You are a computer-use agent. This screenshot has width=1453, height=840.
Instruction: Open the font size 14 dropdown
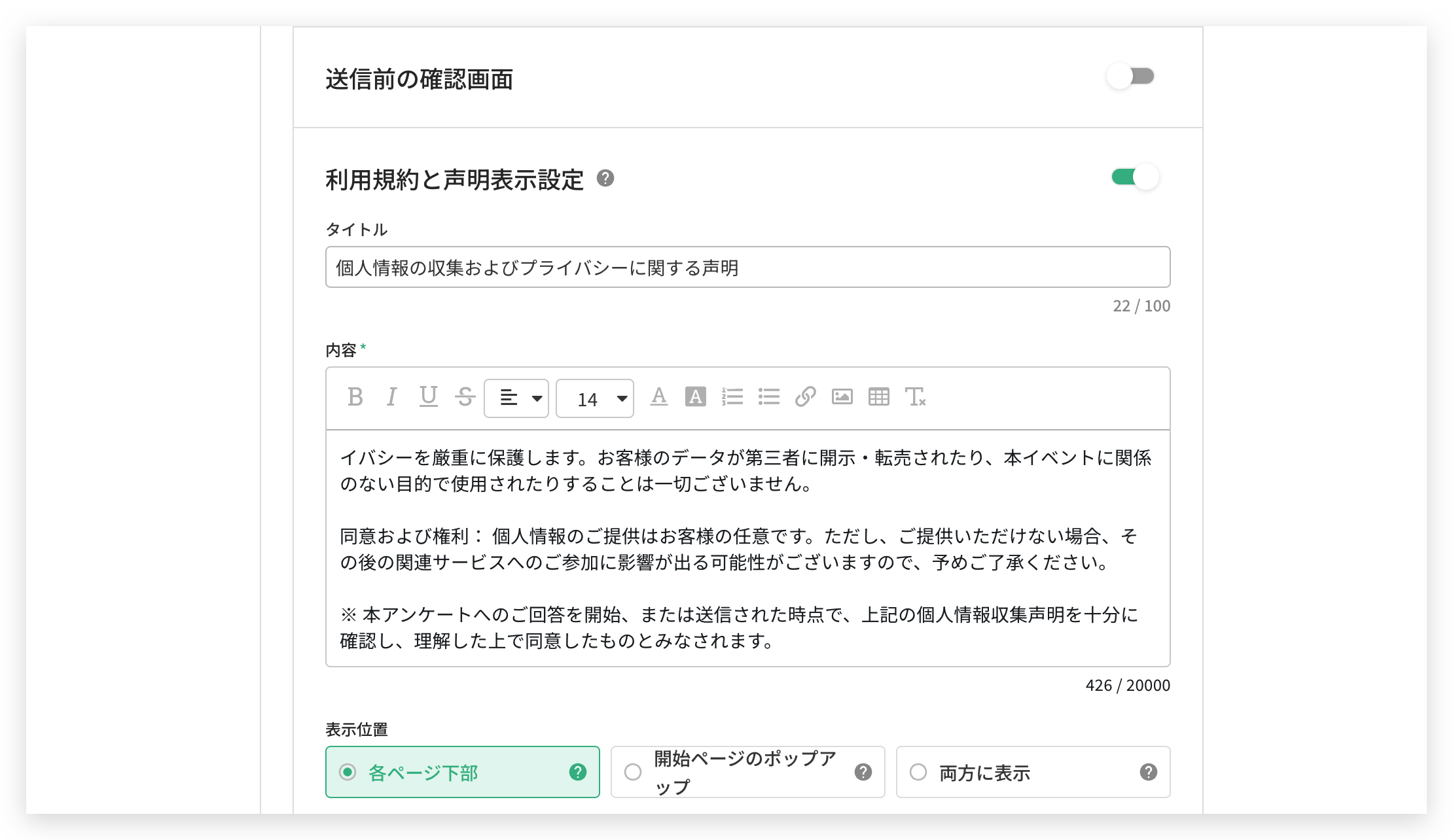click(x=595, y=398)
